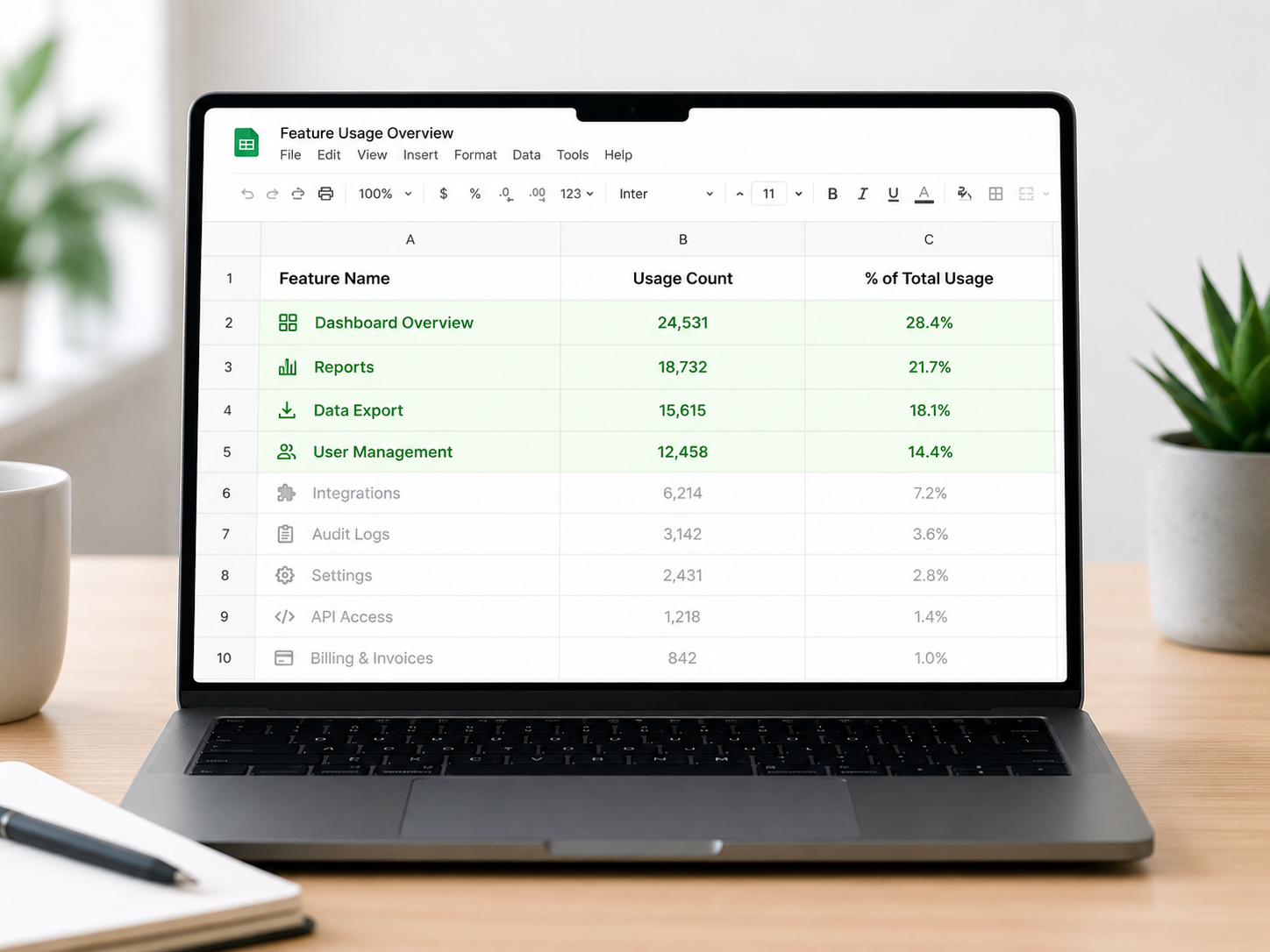Screen dimensions: 1270x952
Task: Select the cell showing 3.6%
Action: (931, 534)
